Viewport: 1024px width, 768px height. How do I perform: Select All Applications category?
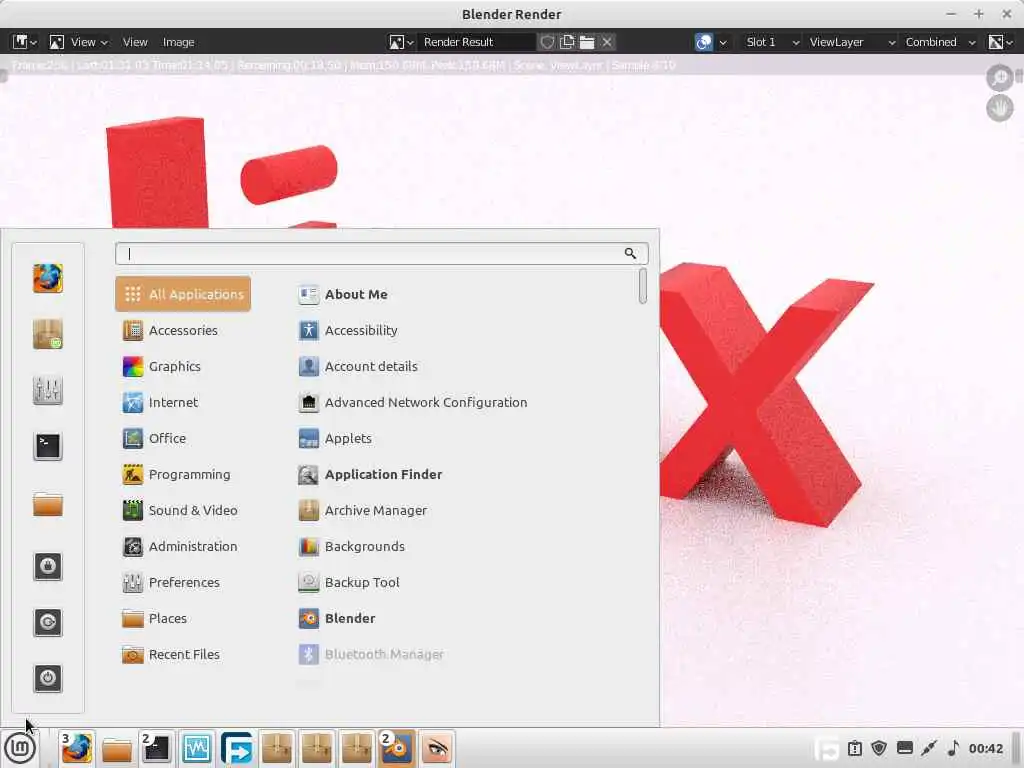(x=183, y=294)
